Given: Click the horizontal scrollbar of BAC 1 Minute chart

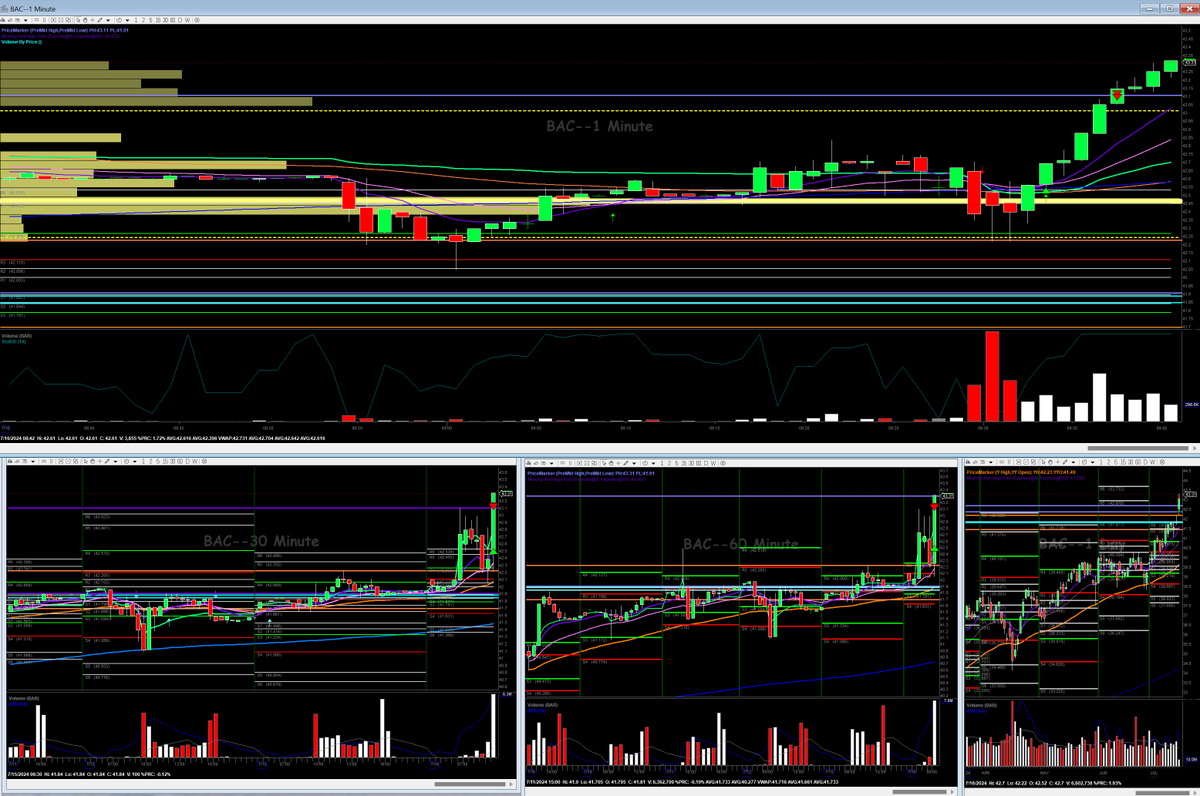Looking at the screenshot, I should click(1139, 447).
